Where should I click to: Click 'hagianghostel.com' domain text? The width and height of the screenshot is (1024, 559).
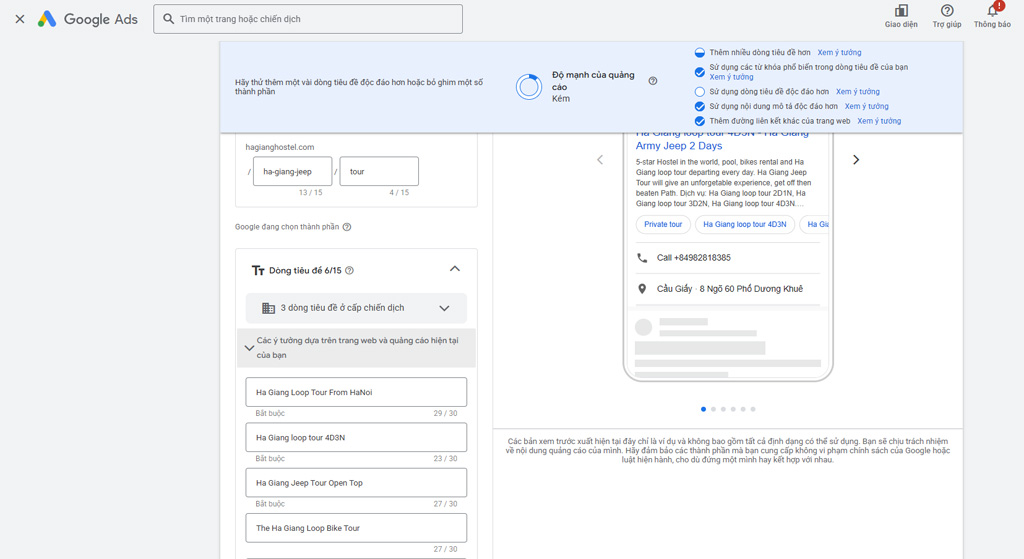pos(280,147)
